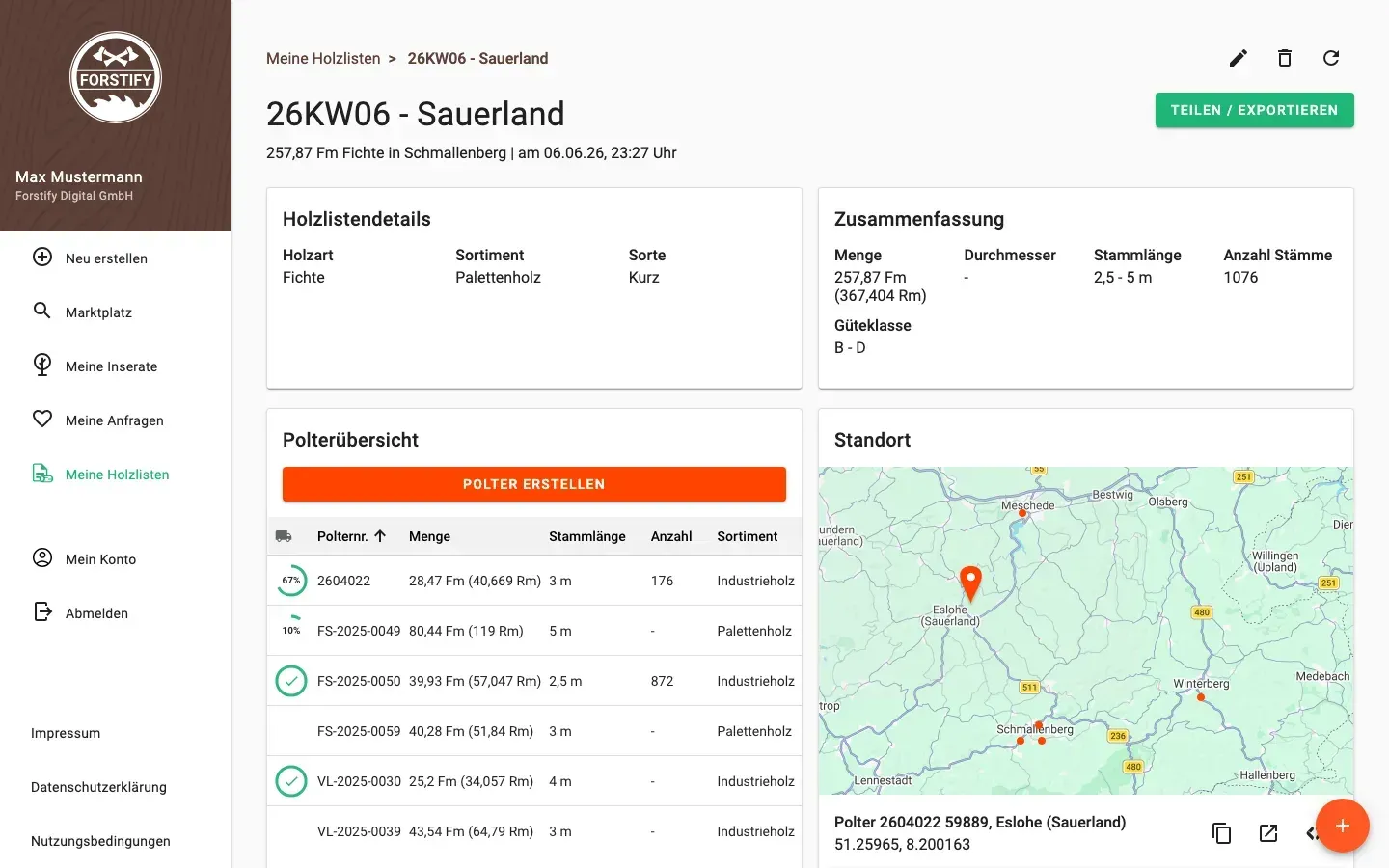Open the Meine Holzlisten breadcrumb link
1389x868 pixels.
(323, 58)
